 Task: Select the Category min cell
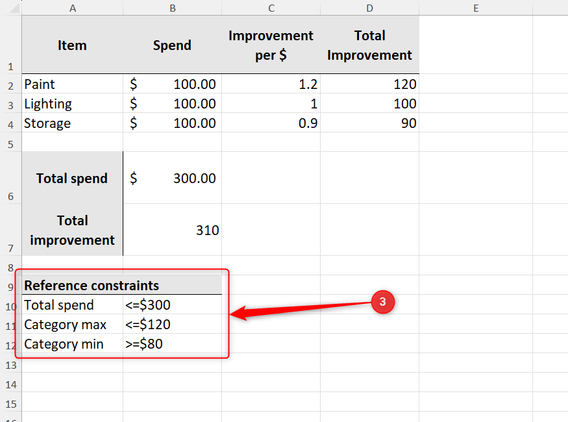click(x=72, y=344)
